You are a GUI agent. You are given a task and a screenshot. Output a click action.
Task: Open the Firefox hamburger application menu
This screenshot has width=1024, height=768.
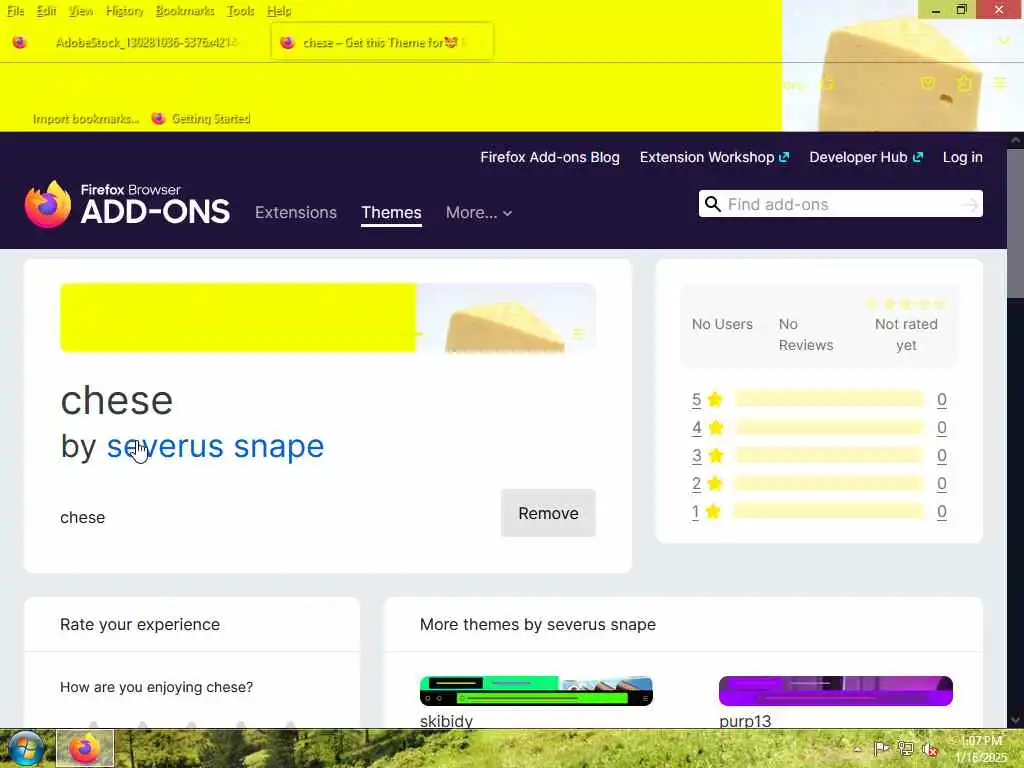pos(1000,83)
